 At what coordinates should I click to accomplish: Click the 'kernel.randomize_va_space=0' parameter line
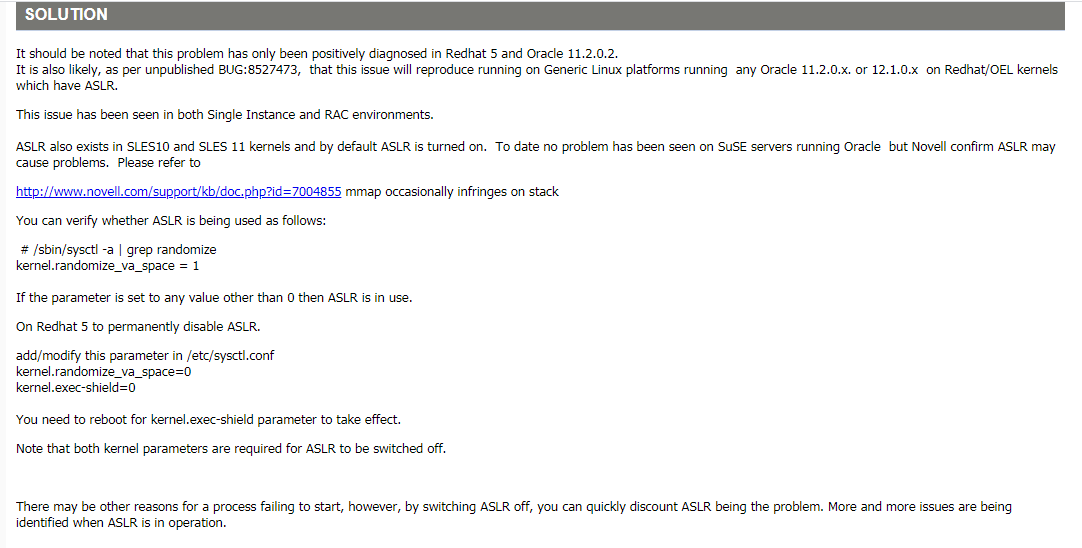104,371
